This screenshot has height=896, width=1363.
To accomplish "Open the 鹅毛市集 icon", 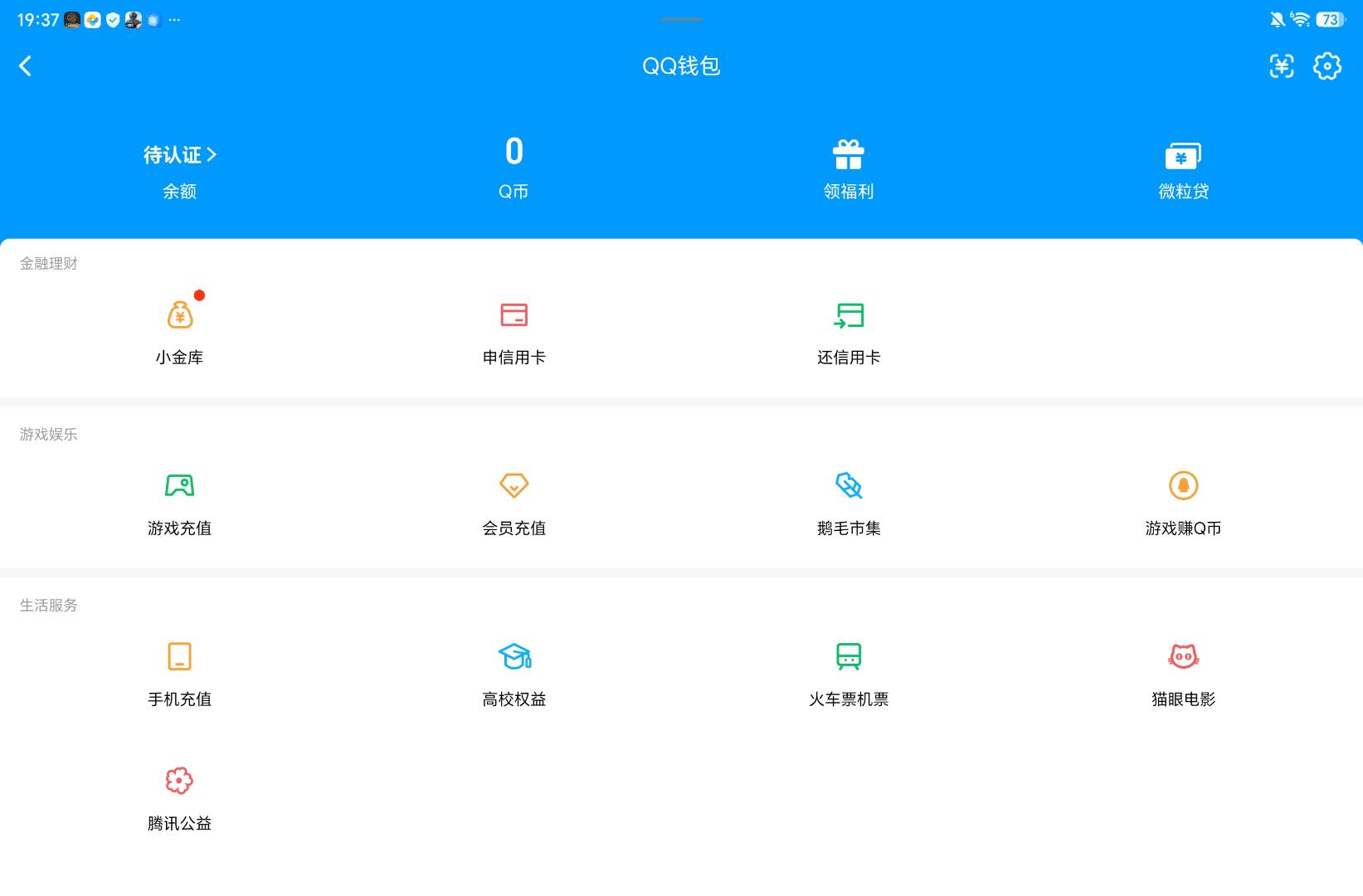I will click(849, 485).
